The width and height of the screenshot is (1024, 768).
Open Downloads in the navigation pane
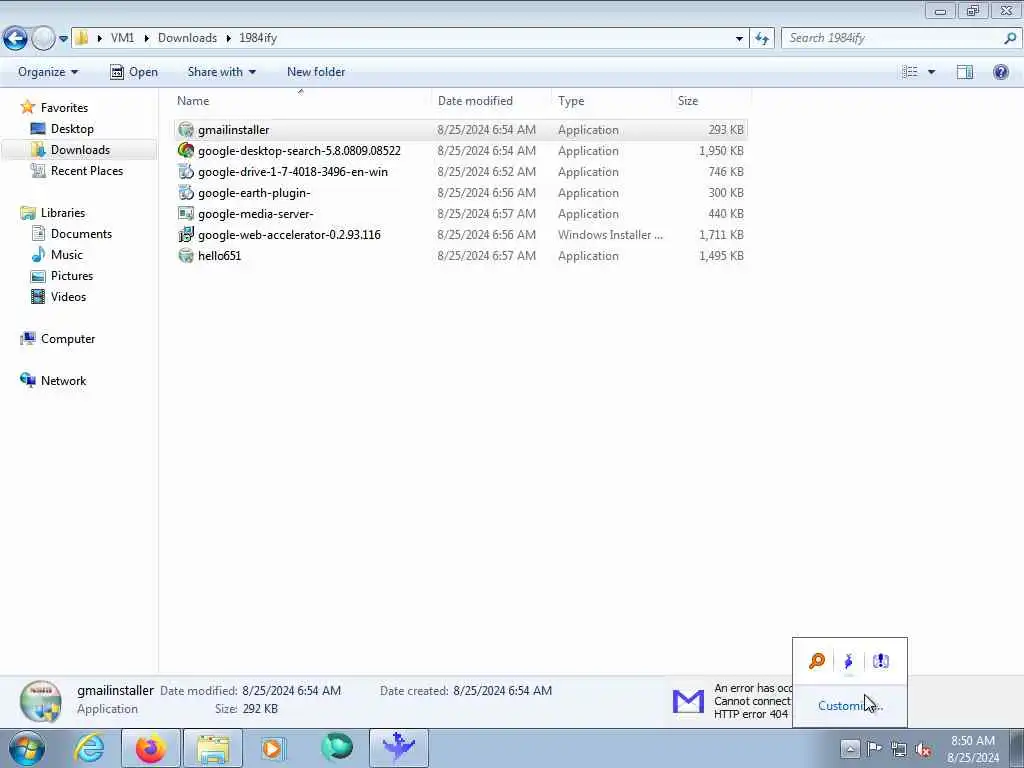coord(80,150)
